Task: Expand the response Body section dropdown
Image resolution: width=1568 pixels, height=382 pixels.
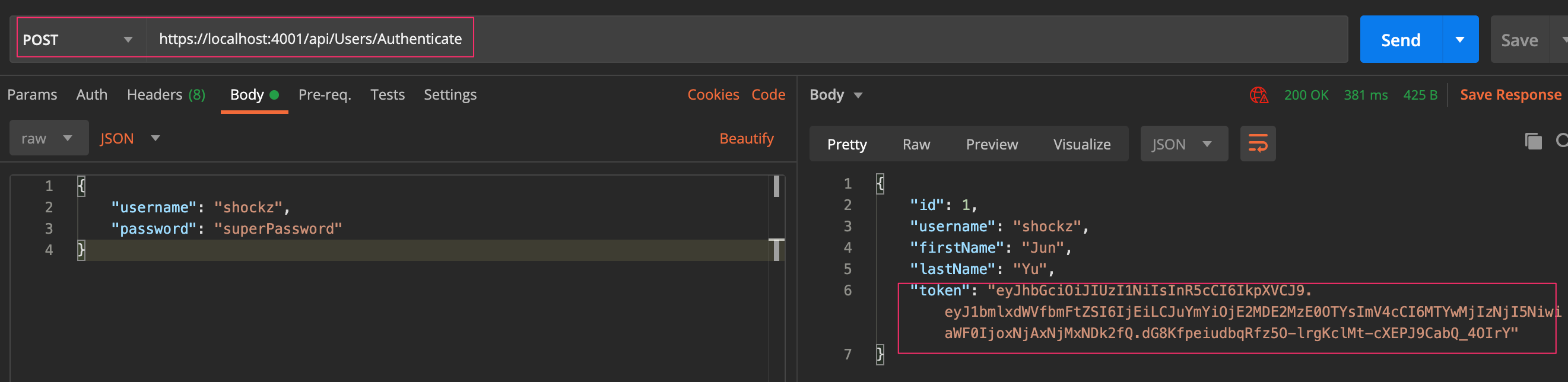Action: point(836,95)
